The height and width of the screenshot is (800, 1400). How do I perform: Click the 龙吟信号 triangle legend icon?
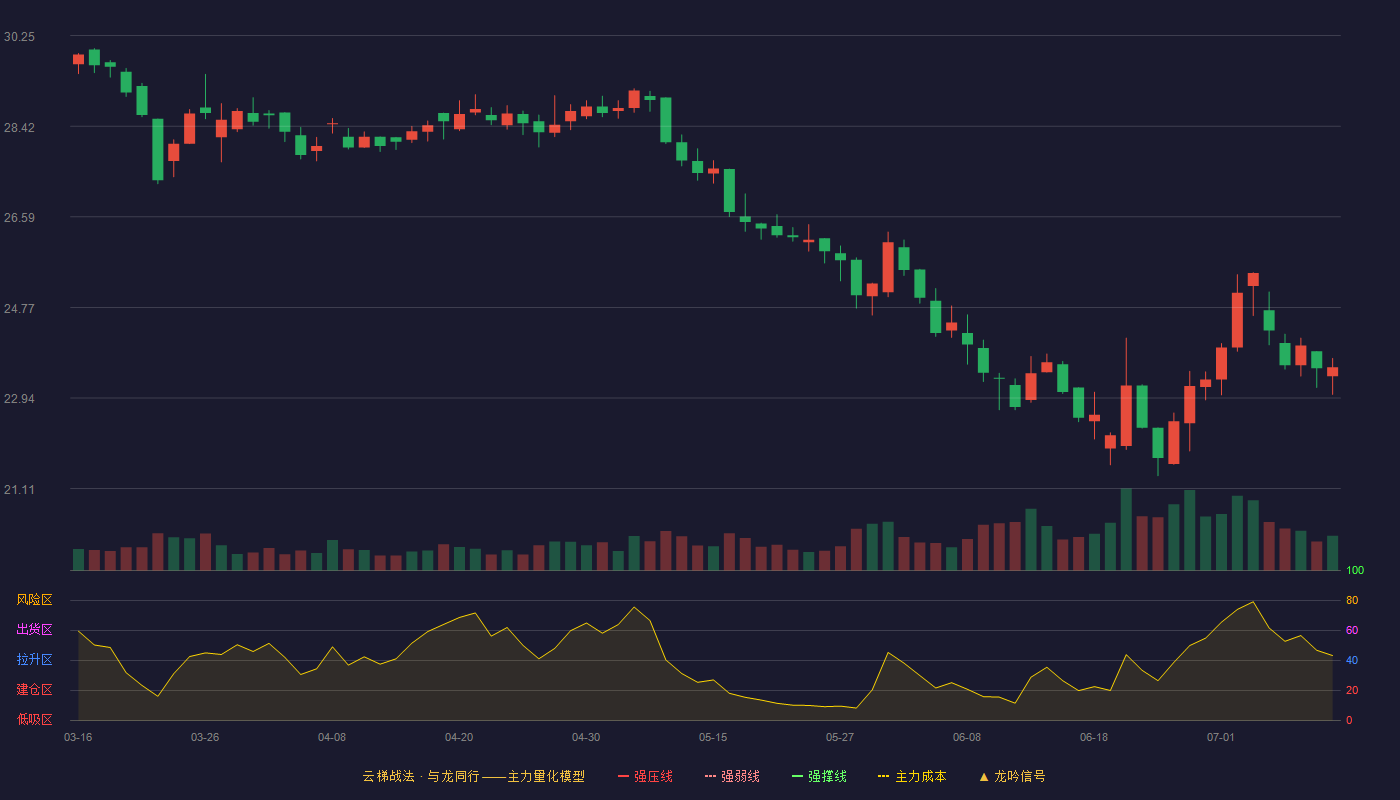point(984,776)
